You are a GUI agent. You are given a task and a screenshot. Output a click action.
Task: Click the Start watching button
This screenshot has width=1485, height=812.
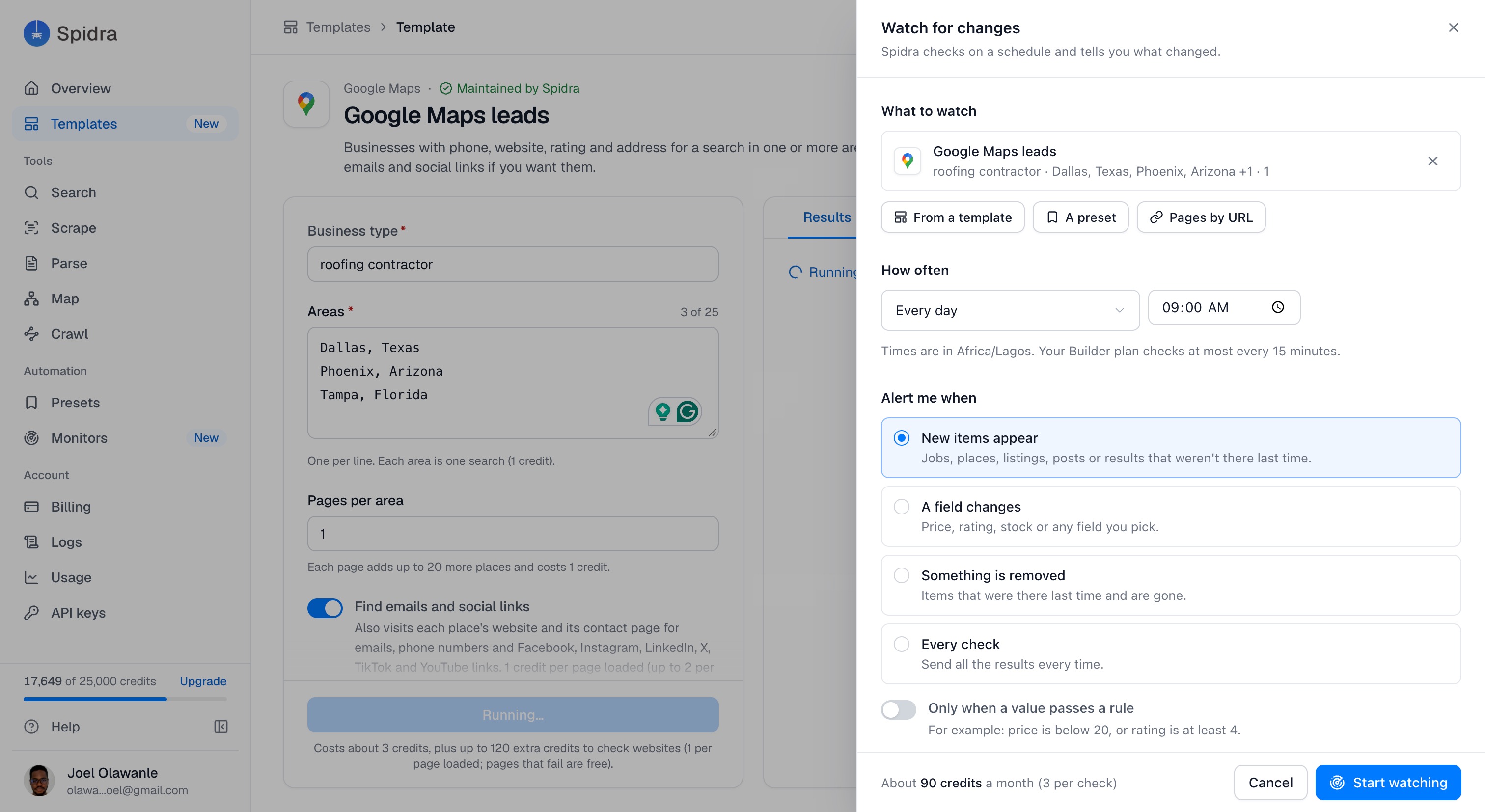point(1388,782)
